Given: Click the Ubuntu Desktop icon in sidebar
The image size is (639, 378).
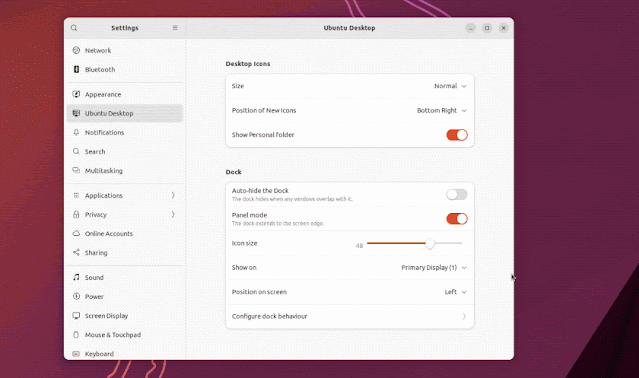Looking at the screenshot, I should 76,113.
